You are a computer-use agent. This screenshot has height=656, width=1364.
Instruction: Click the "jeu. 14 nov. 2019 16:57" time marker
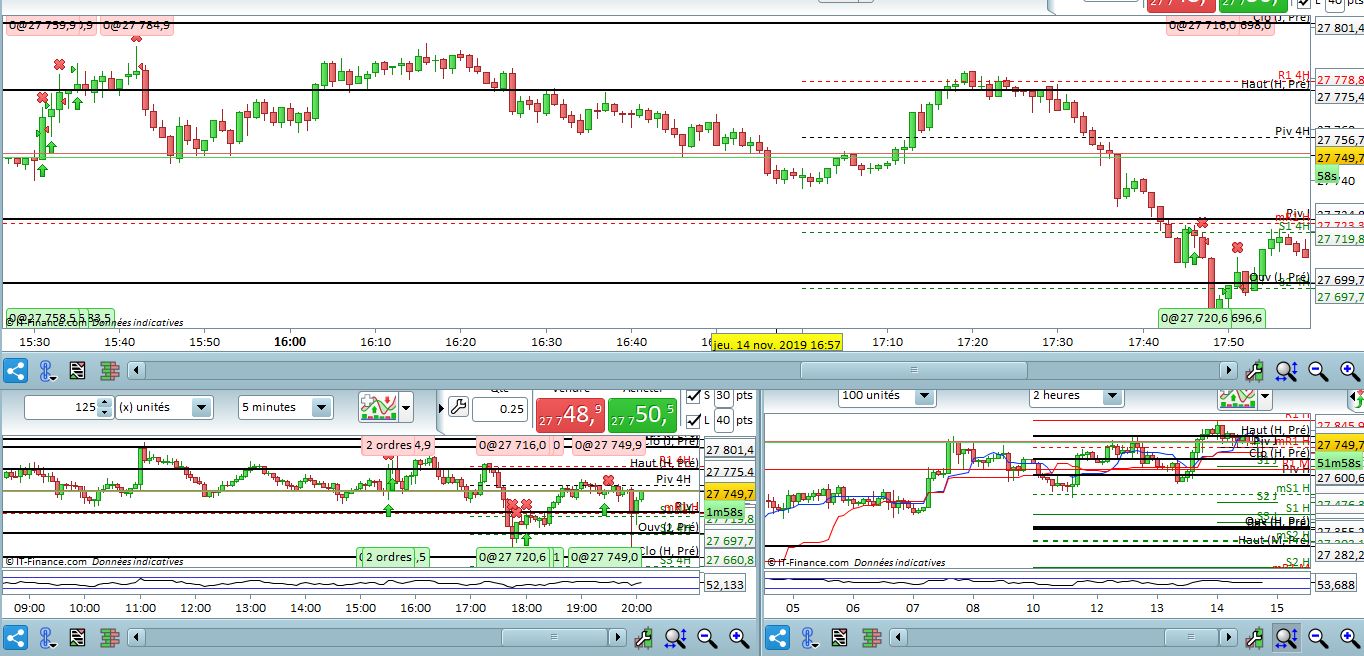(777, 343)
